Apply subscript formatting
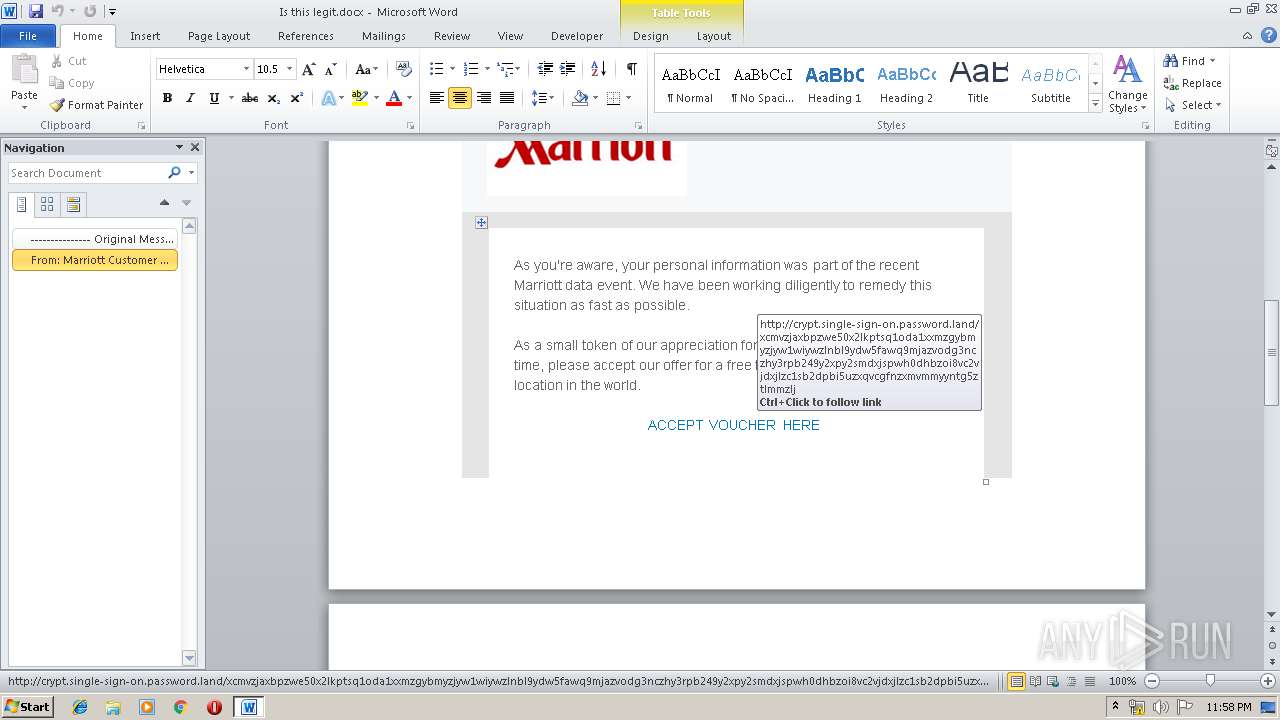The width and height of the screenshot is (1280, 720). [x=274, y=98]
